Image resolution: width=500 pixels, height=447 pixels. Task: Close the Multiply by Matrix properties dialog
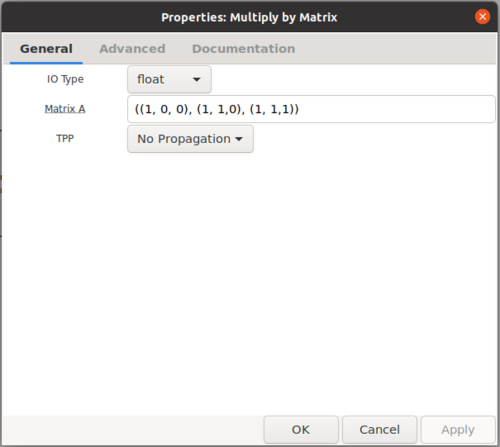point(482,17)
